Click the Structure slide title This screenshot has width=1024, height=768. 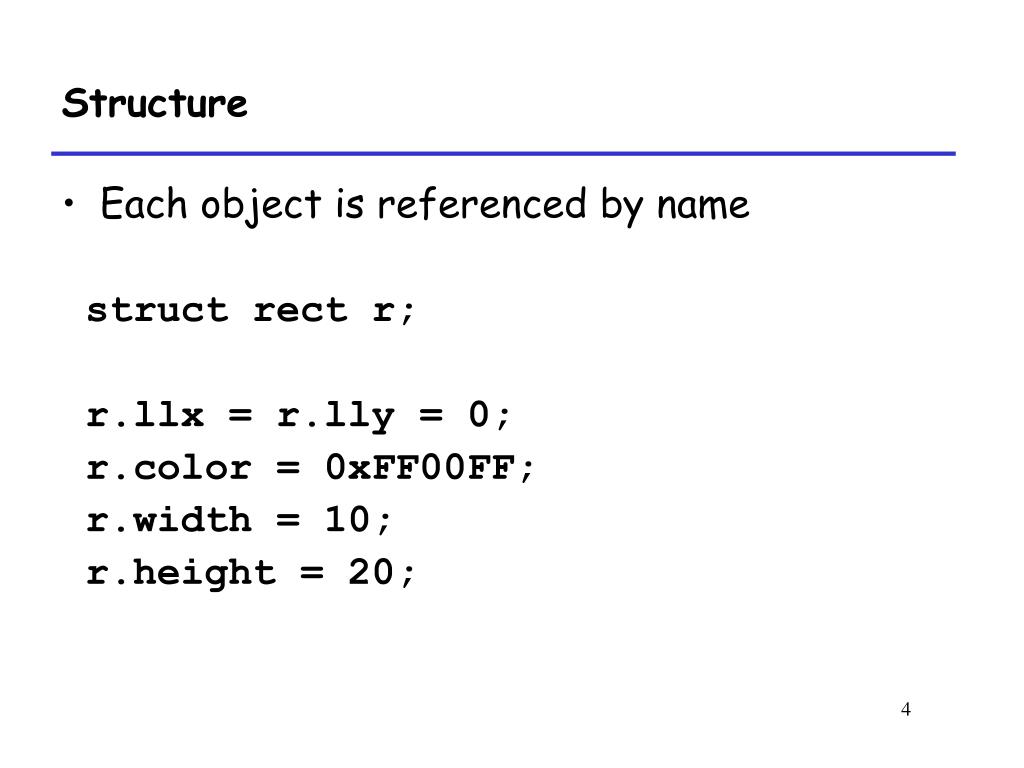(x=155, y=103)
